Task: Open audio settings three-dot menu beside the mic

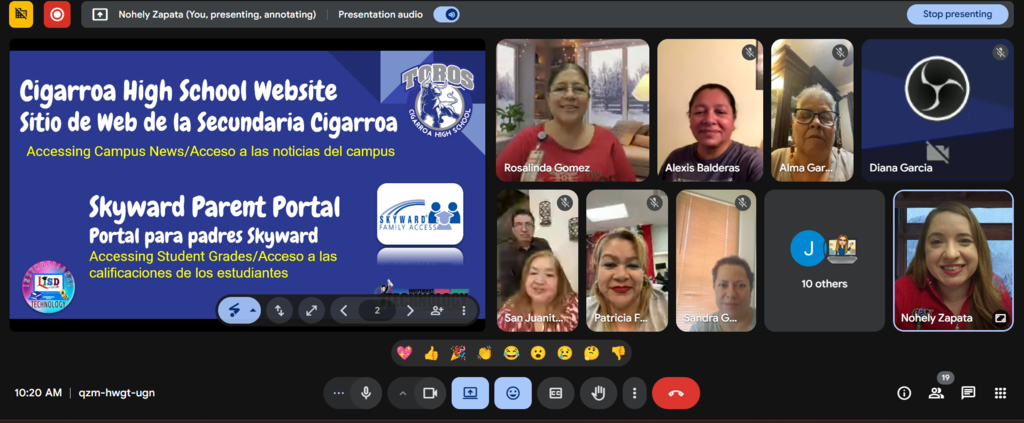Action: (339, 393)
